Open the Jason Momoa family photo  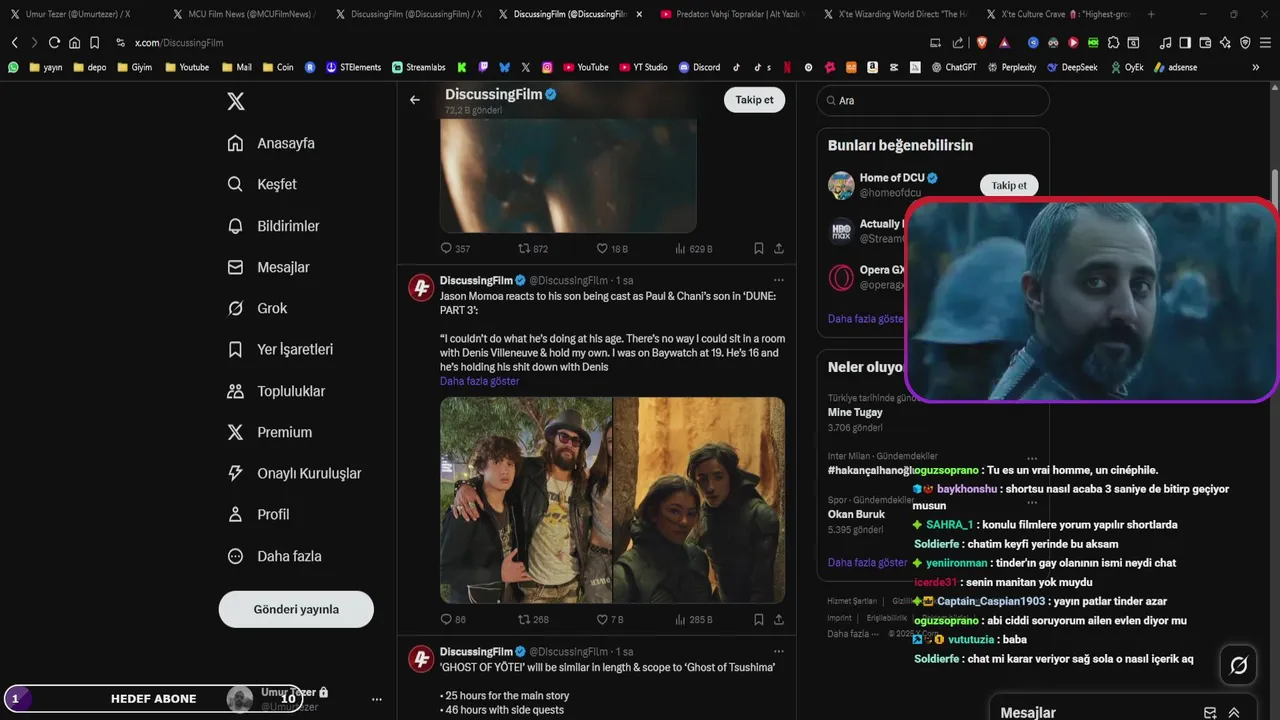(526, 500)
